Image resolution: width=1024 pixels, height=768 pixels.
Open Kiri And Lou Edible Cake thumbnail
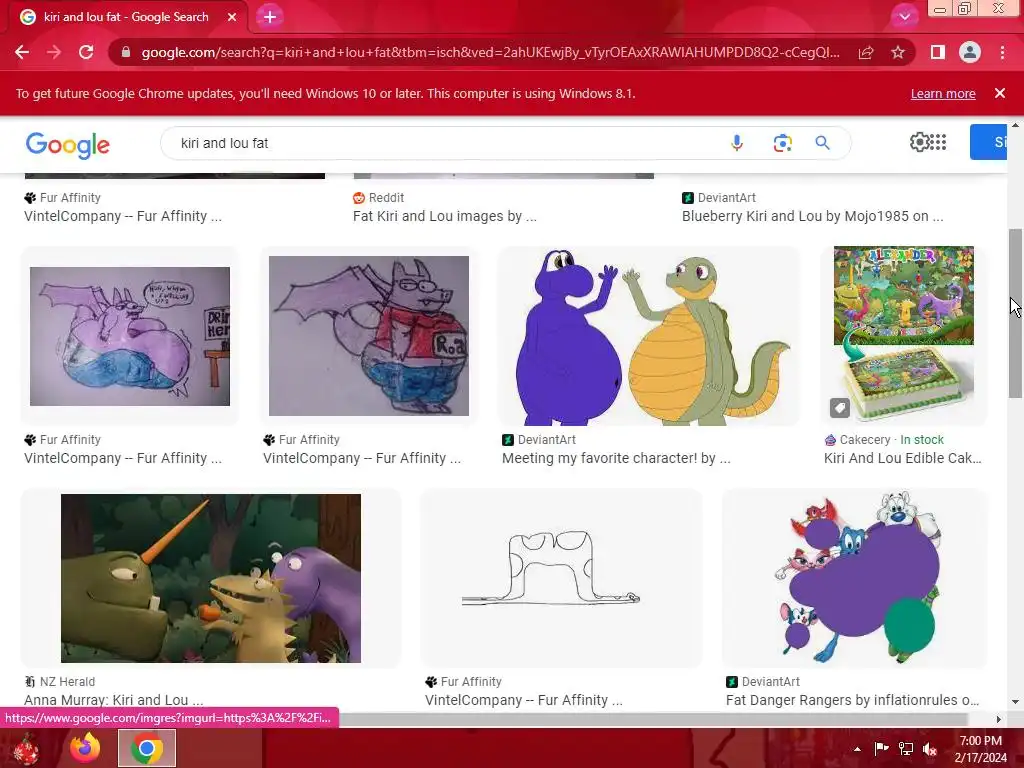[x=904, y=336]
